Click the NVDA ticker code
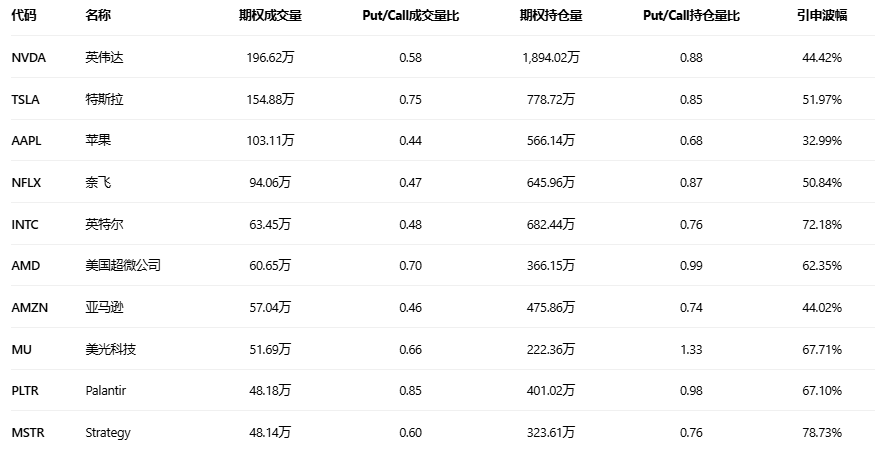 27,58
